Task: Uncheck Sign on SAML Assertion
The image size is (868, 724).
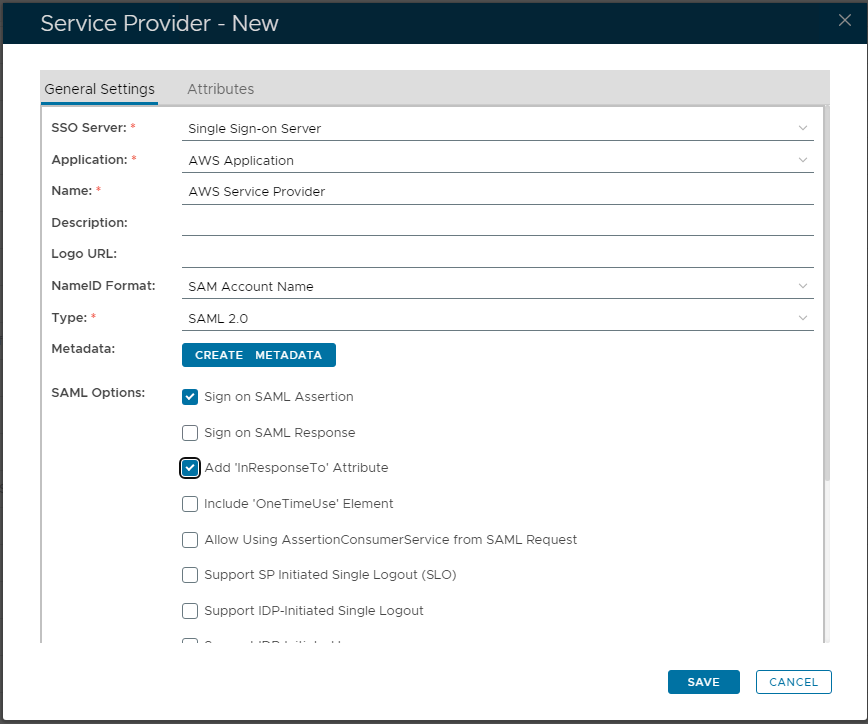Action: pos(190,397)
